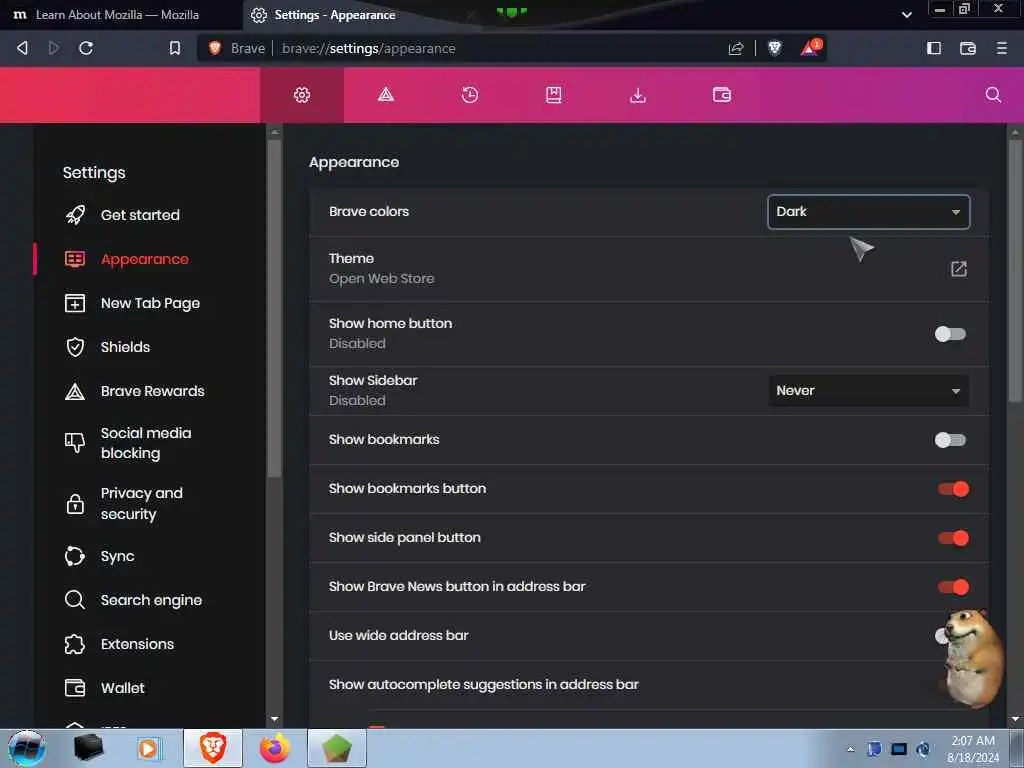This screenshot has width=1024, height=768.
Task: Toggle the side panel button in toolbar
Action: click(934, 48)
